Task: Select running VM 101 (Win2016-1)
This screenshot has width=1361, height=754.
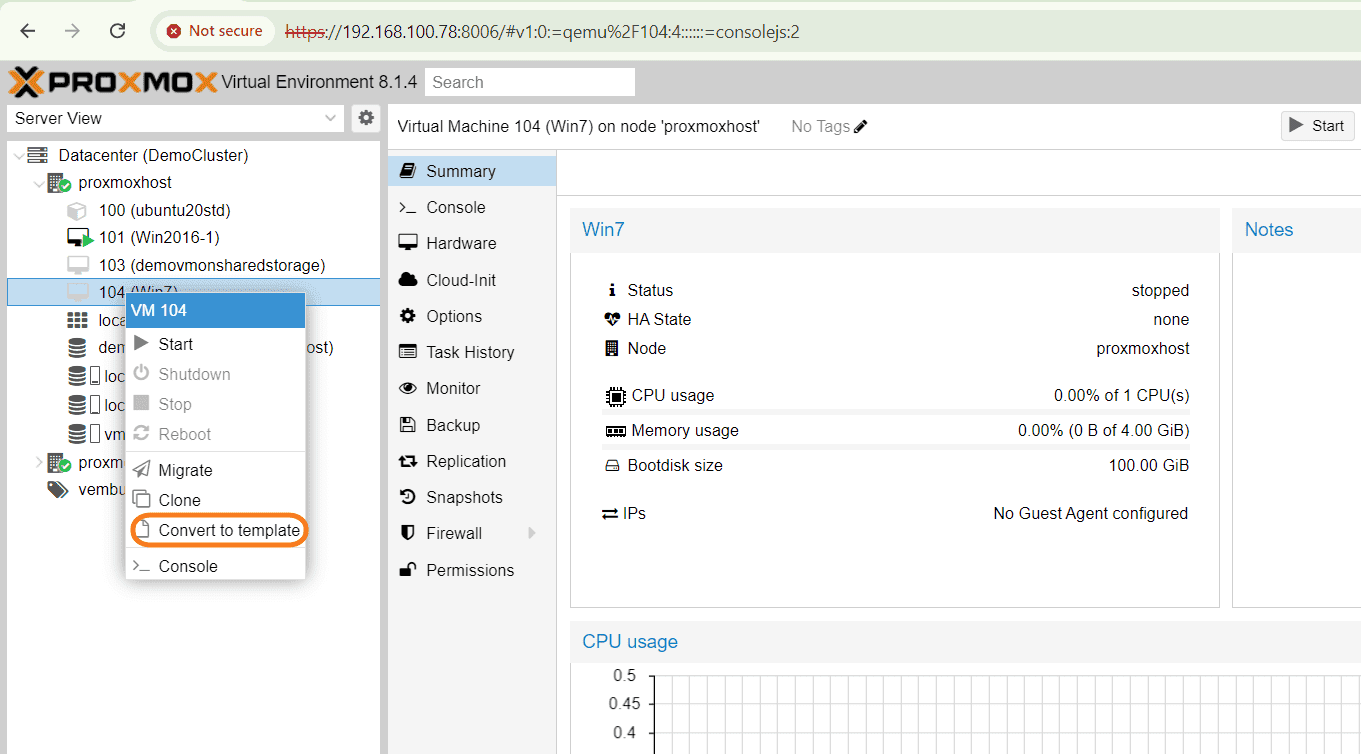Action: point(159,238)
